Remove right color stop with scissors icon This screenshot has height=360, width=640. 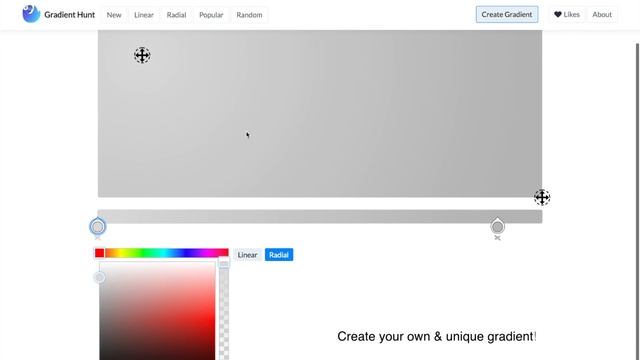click(497, 238)
